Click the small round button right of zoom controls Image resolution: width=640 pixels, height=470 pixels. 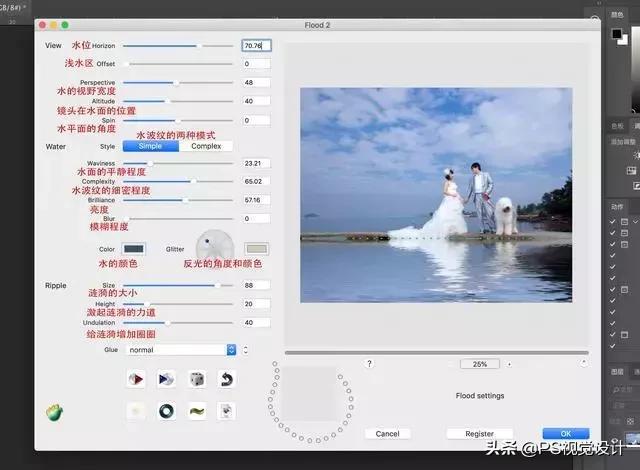[x=583, y=363]
